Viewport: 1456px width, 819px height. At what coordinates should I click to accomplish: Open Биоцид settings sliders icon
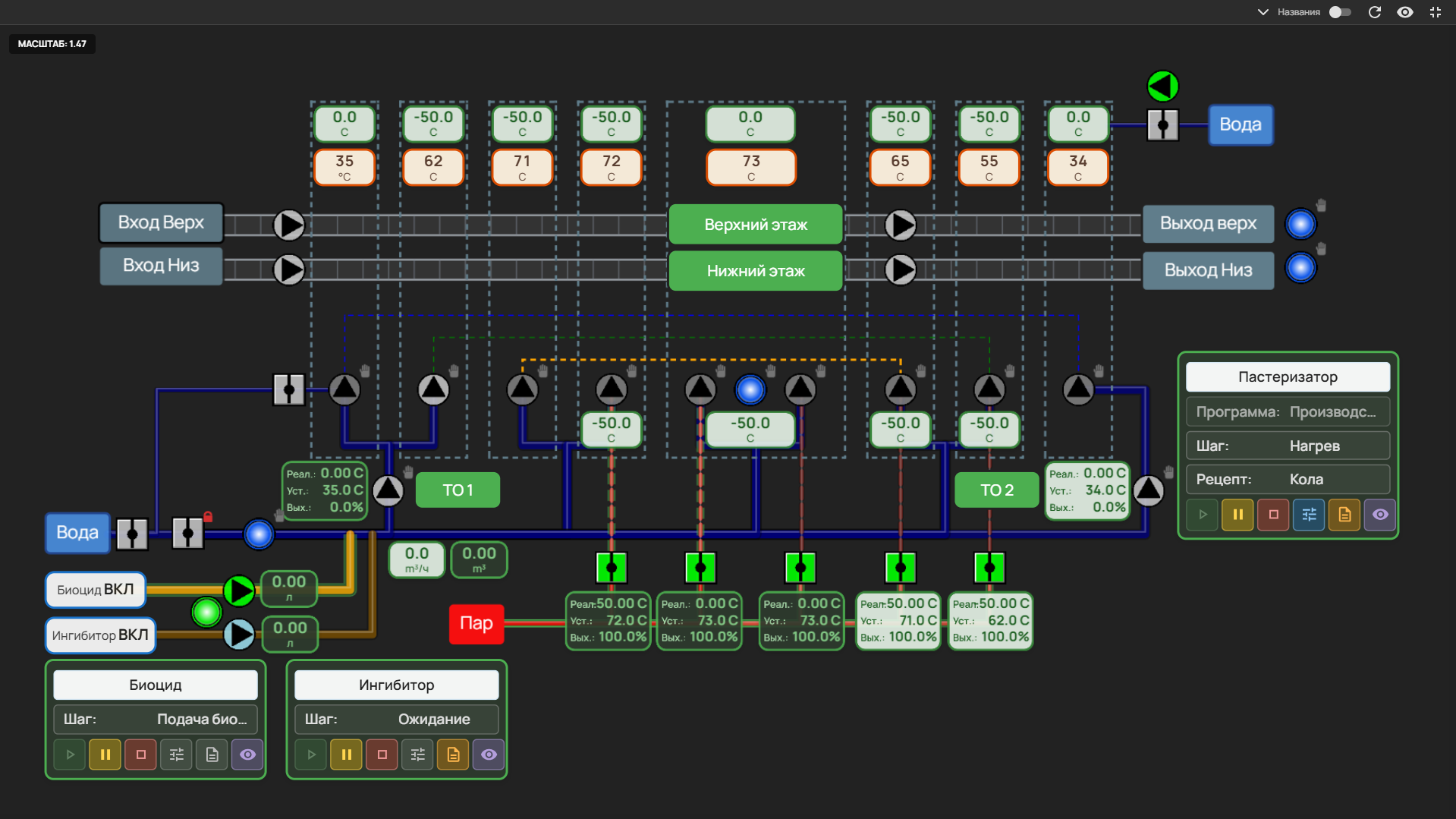click(176, 754)
